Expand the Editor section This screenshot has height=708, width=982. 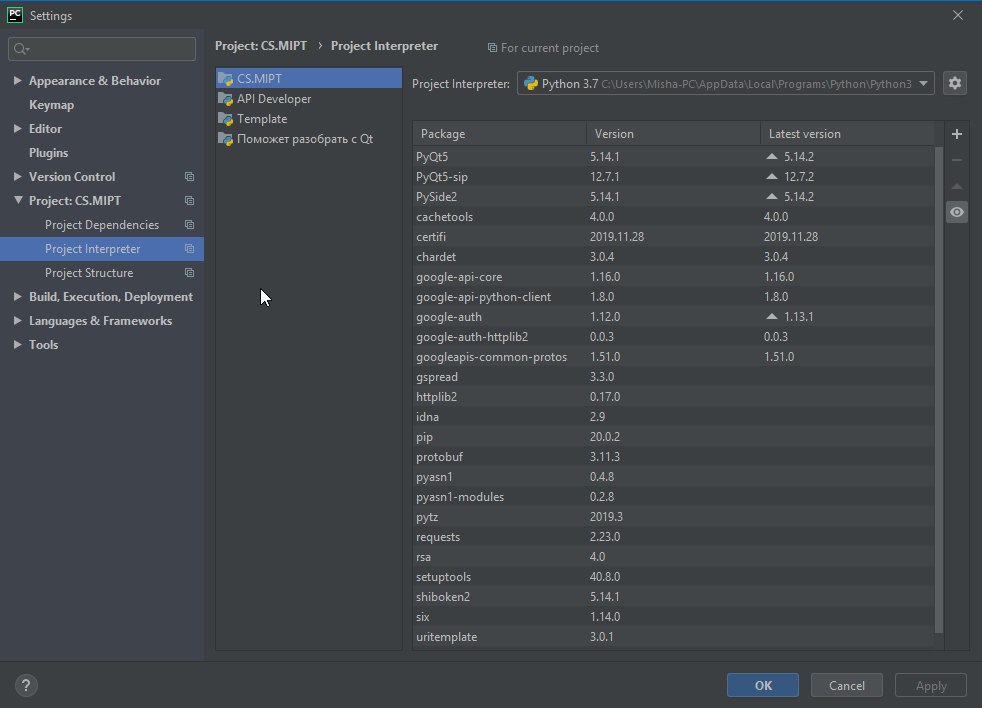(18, 128)
